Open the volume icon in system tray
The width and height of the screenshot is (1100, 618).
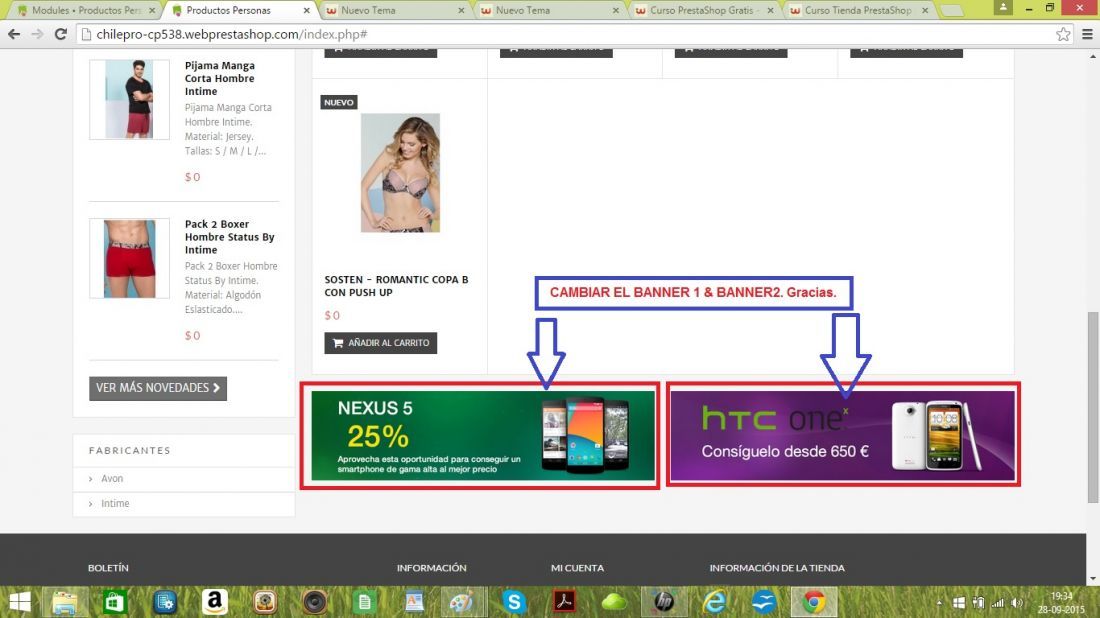pyautogui.click(x=1017, y=603)
